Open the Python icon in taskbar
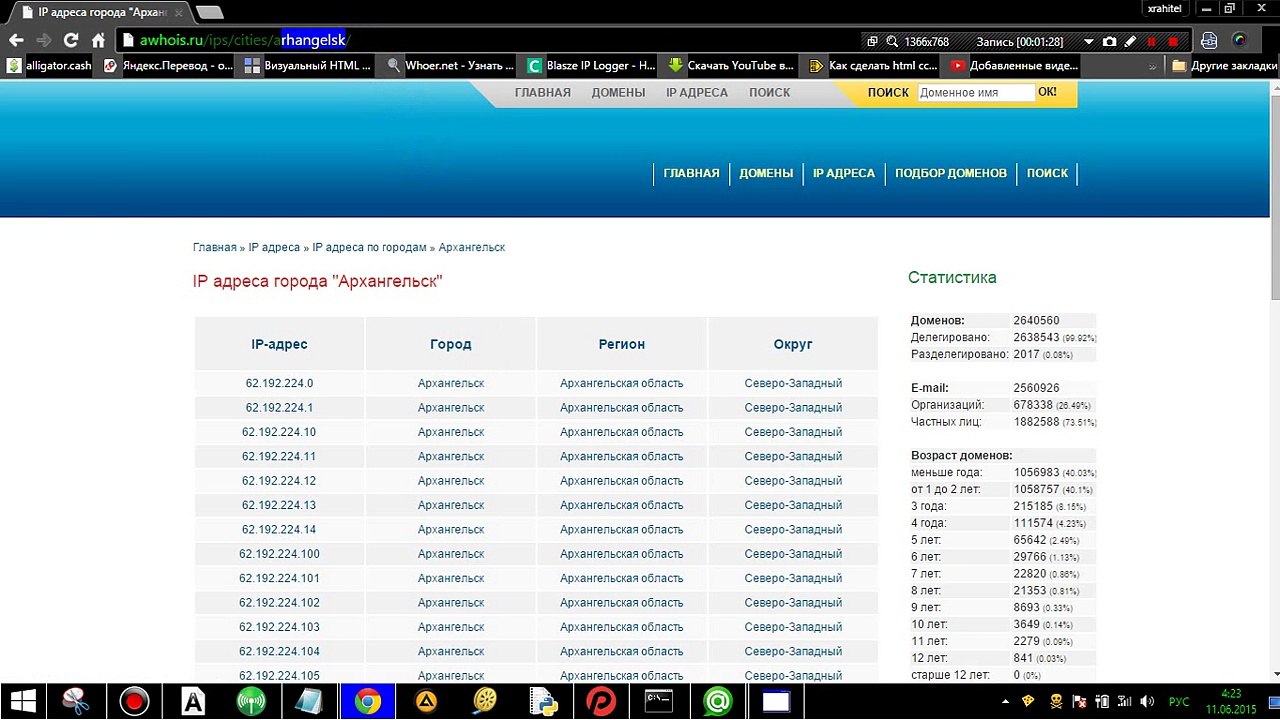1280x720 pixels. click(x=542, y=702)
